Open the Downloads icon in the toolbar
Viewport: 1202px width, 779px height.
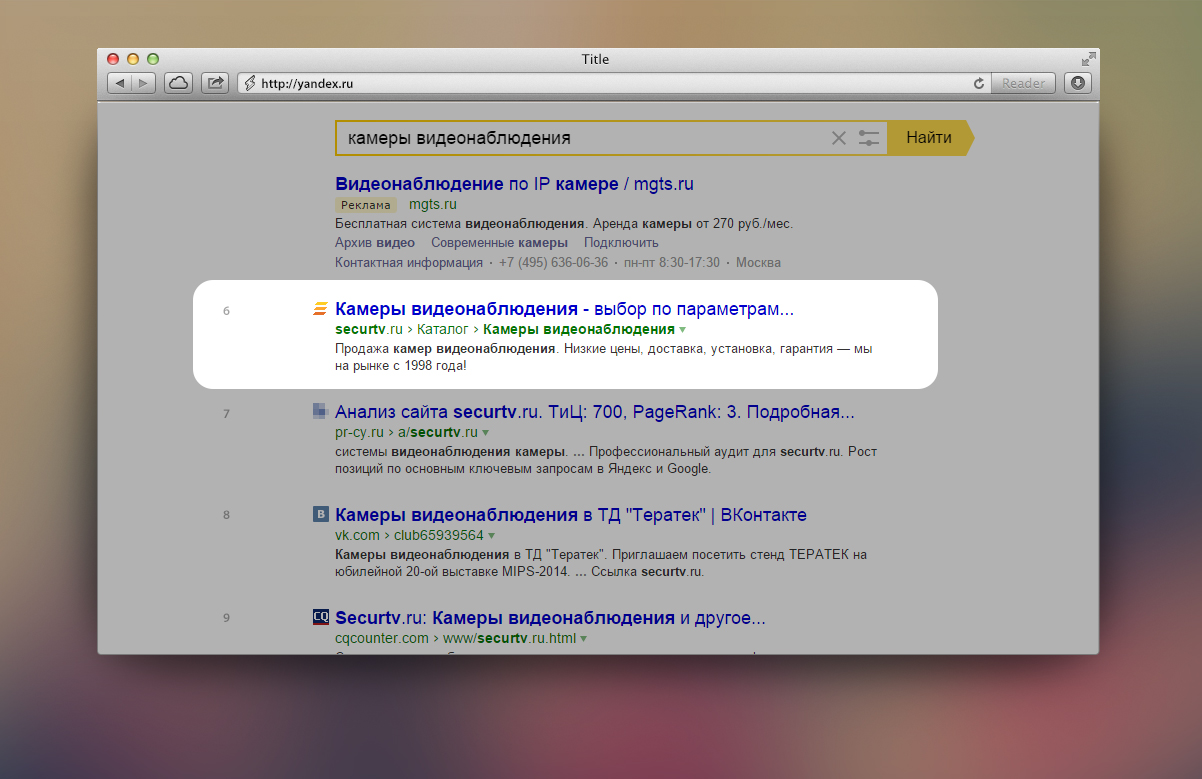1078,84
